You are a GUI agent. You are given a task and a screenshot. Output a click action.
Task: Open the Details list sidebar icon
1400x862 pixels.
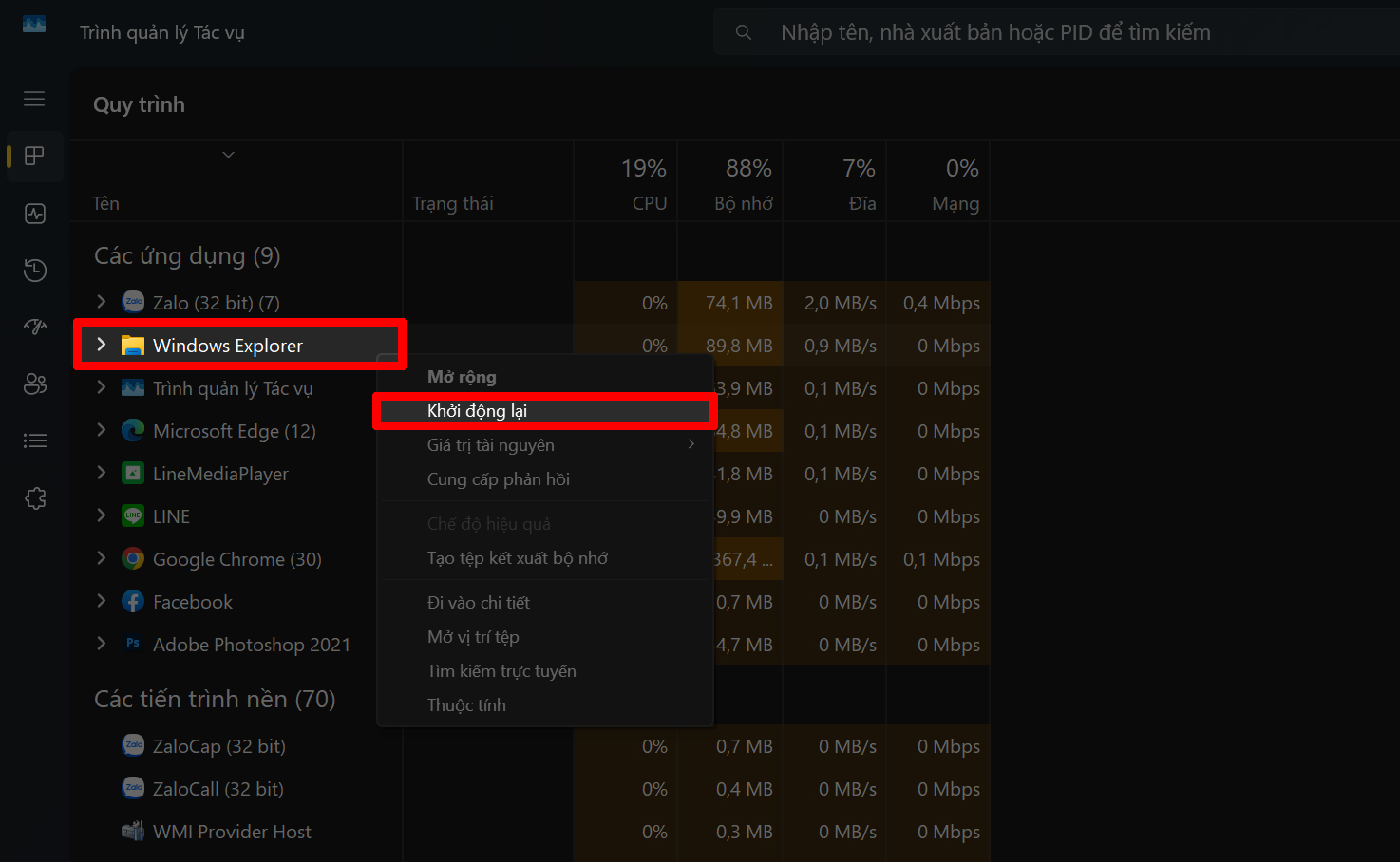[x=35, y=440]
